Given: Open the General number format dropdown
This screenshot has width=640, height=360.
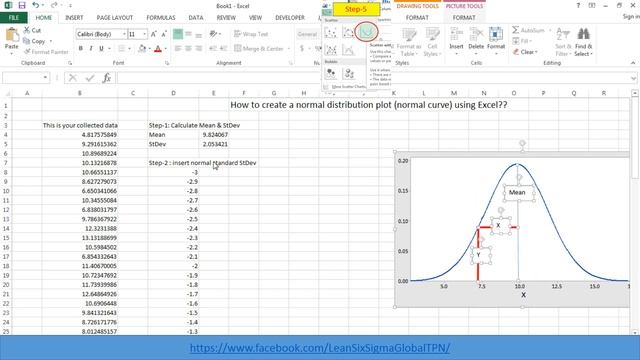Looking at the screenshot, I should tap(307, 34).
